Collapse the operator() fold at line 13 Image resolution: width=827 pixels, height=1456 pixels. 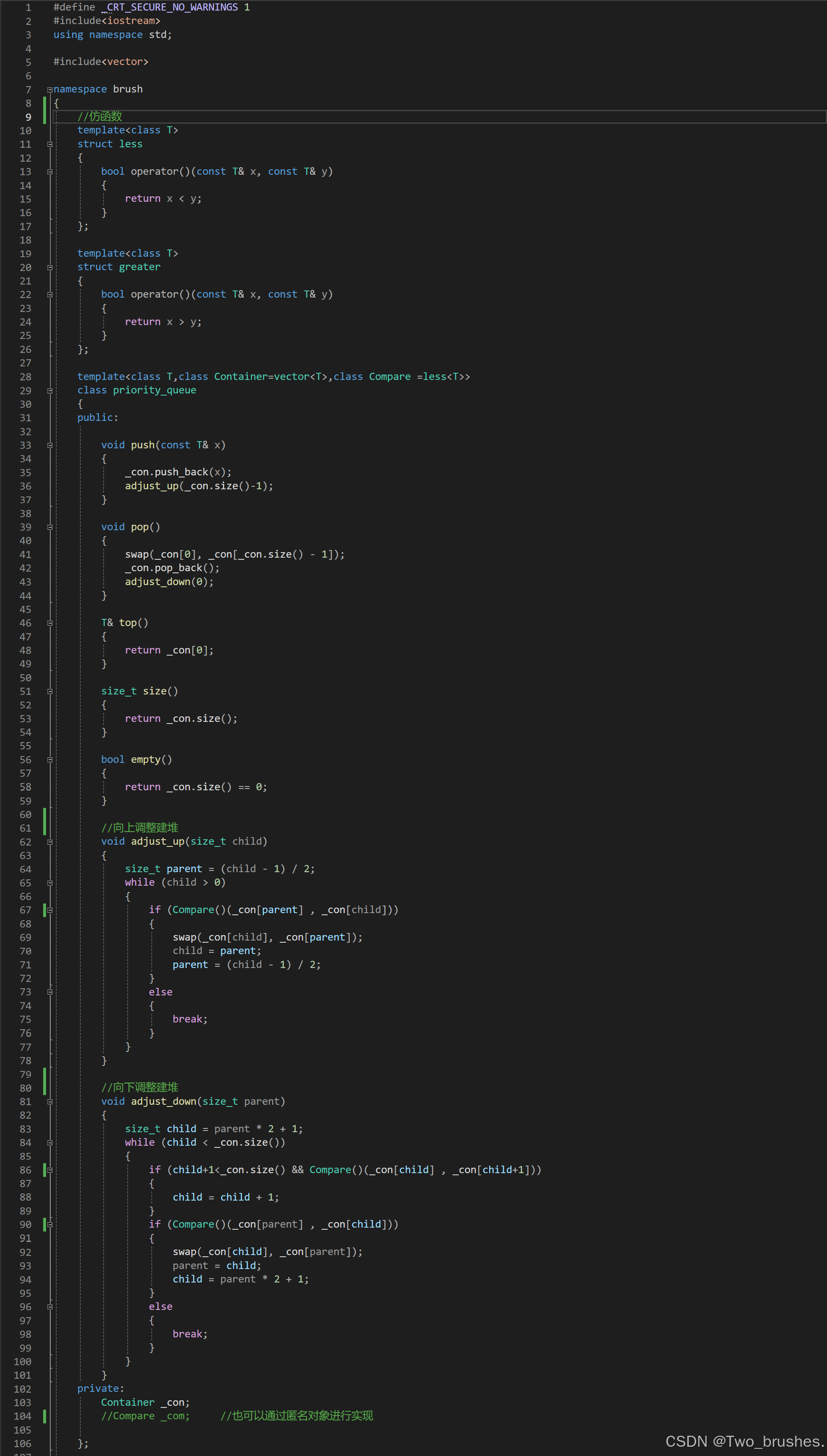click(x=50, y=172)
